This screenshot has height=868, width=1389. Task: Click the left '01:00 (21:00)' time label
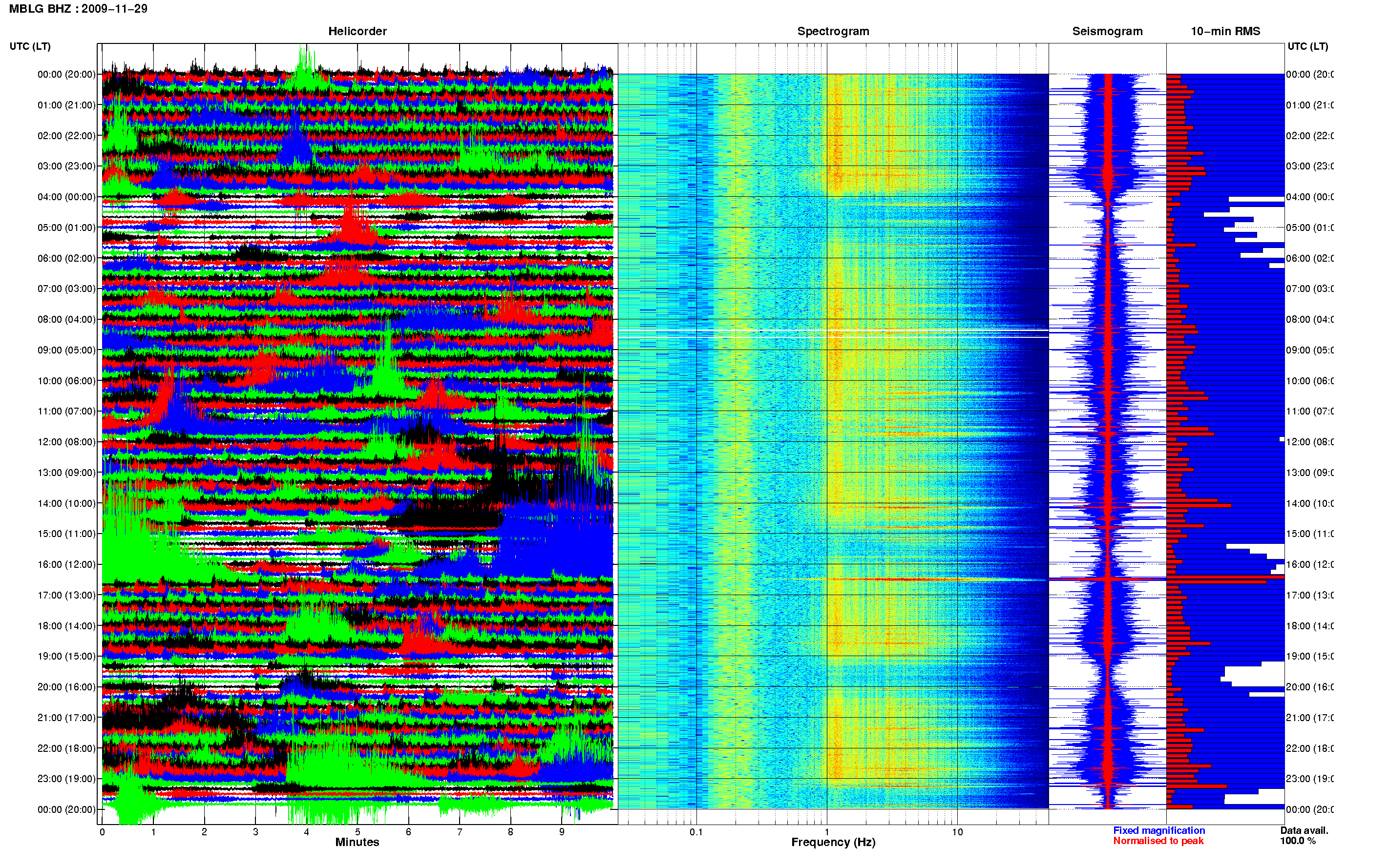[66, 105]
